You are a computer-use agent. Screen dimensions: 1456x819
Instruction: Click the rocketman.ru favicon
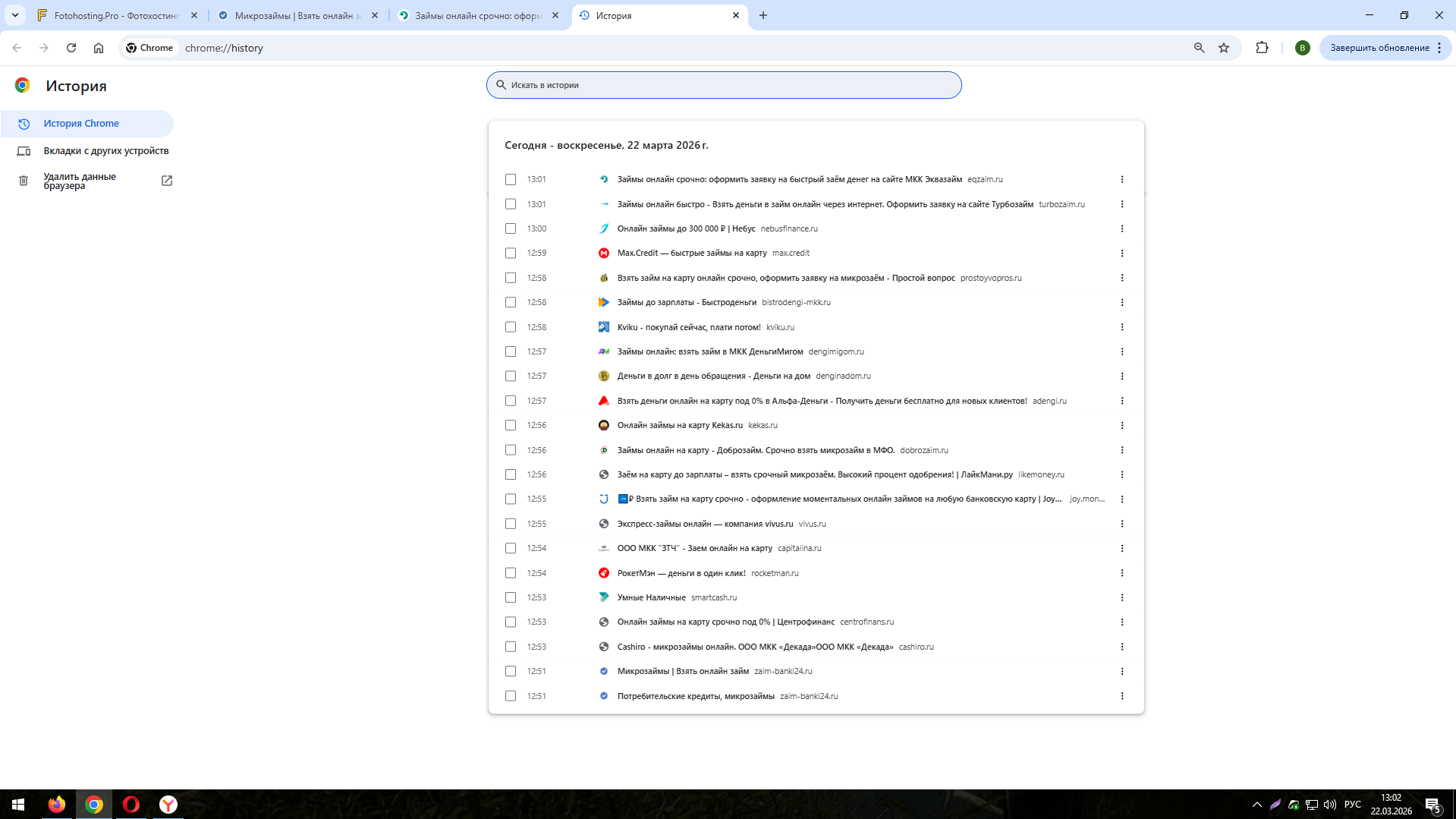pos(604,573)
